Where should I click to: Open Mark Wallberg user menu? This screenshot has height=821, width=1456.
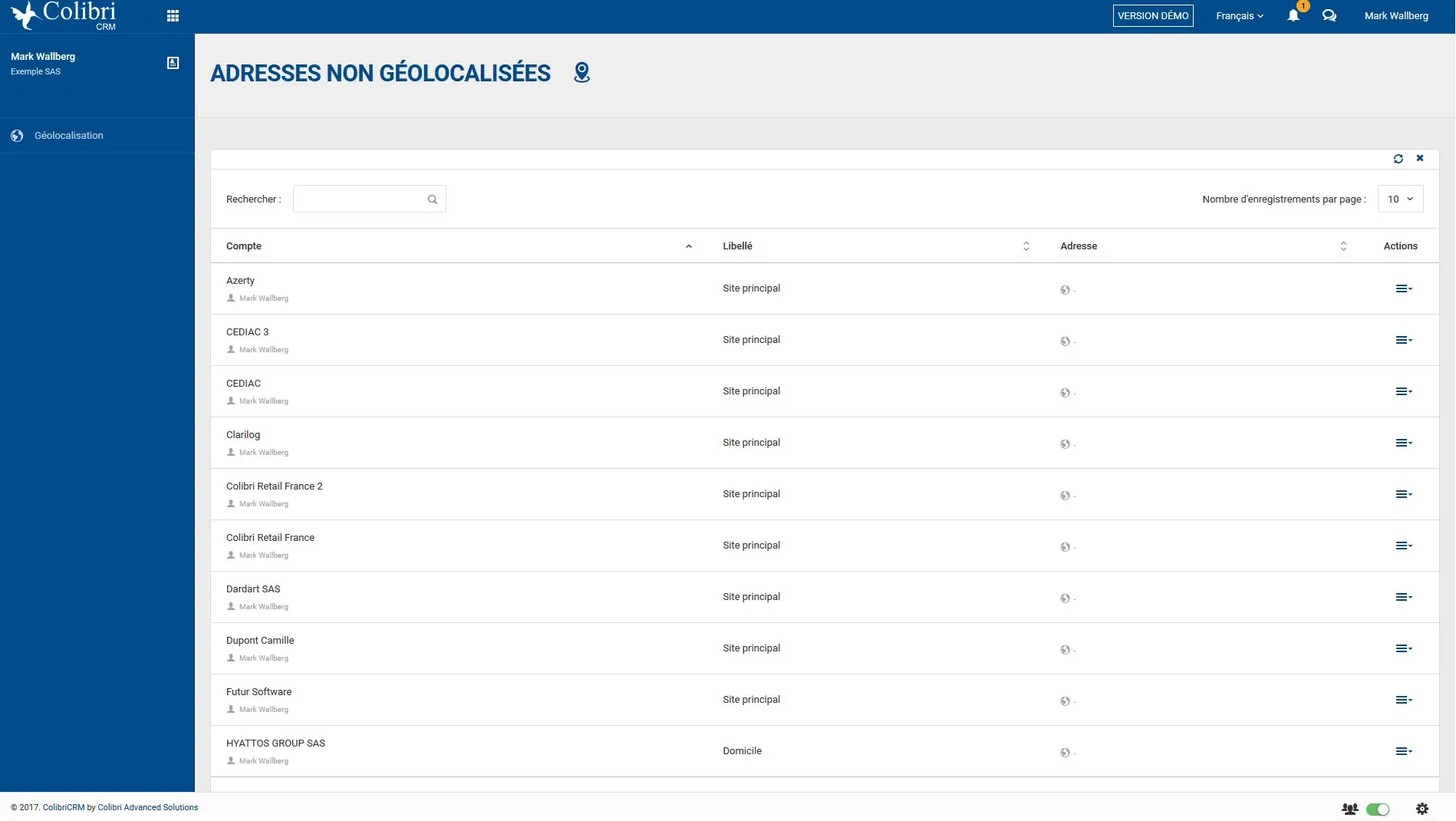pos(1396,15)
